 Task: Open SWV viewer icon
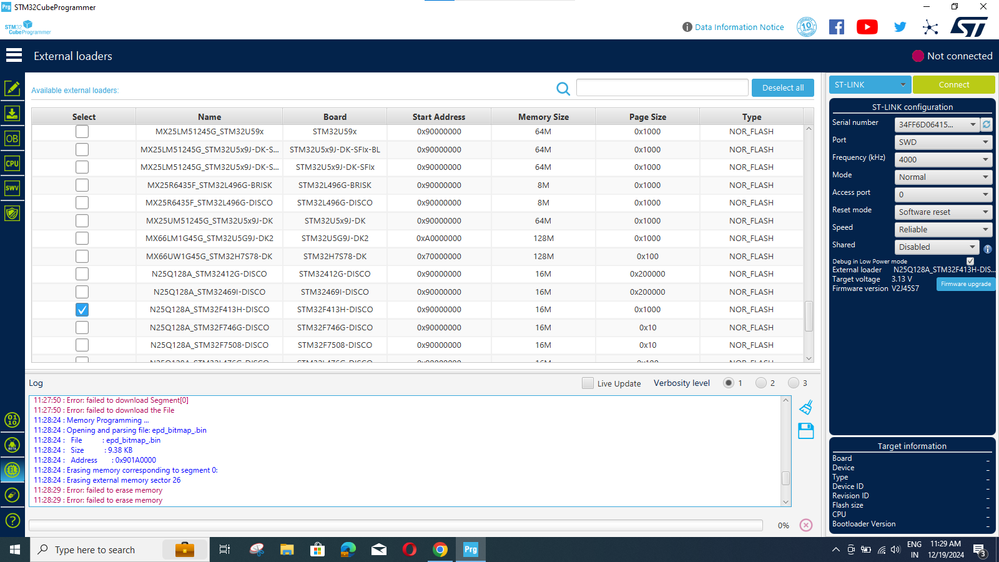[x=12, y=188]
